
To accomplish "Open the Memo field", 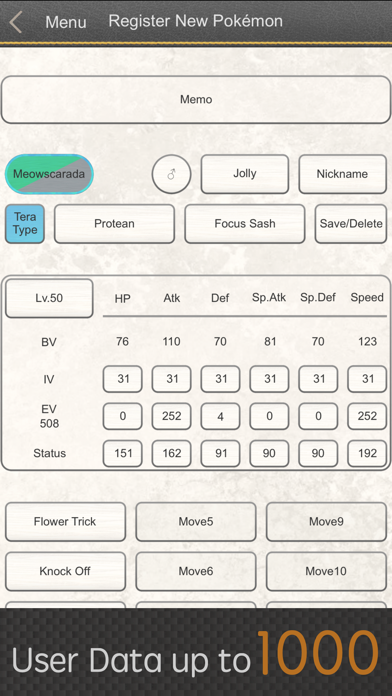I will (196, 99).
